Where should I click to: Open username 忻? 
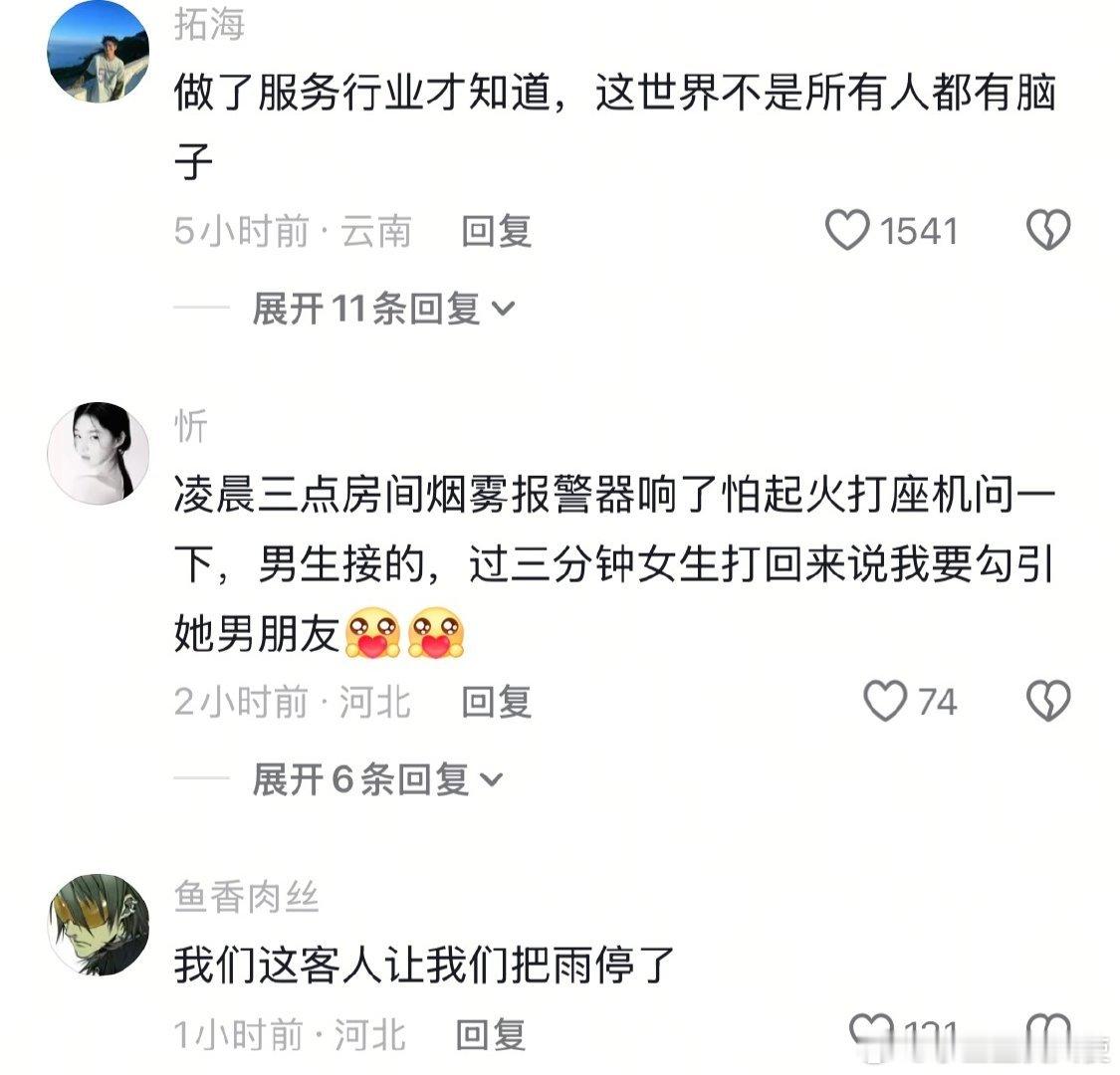tap(191, 426)
